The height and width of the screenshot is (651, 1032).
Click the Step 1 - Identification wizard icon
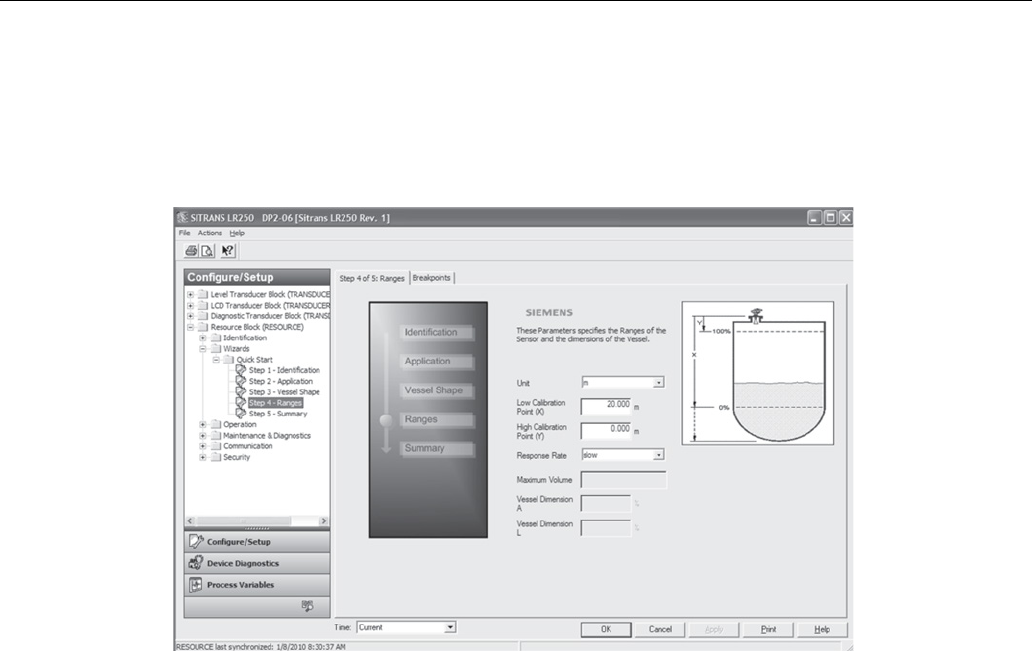point(241,370)
